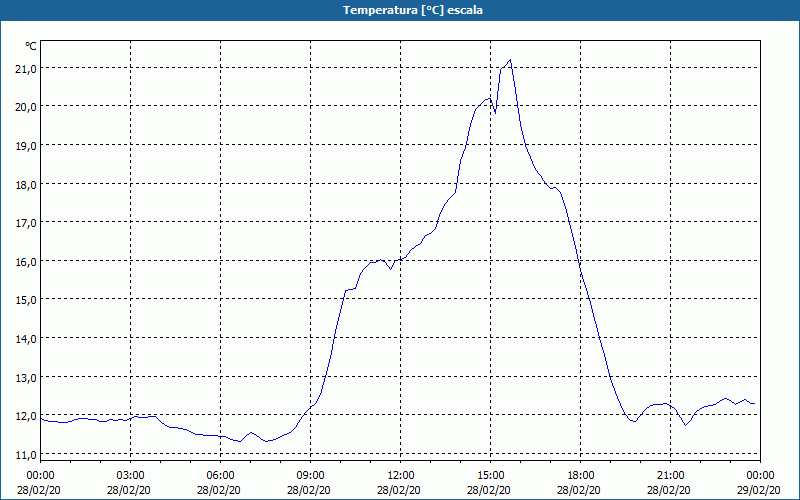Viewport: 800px width, 500px height.
Task: Click the 18:00 time label
Action: pos(581,476)
